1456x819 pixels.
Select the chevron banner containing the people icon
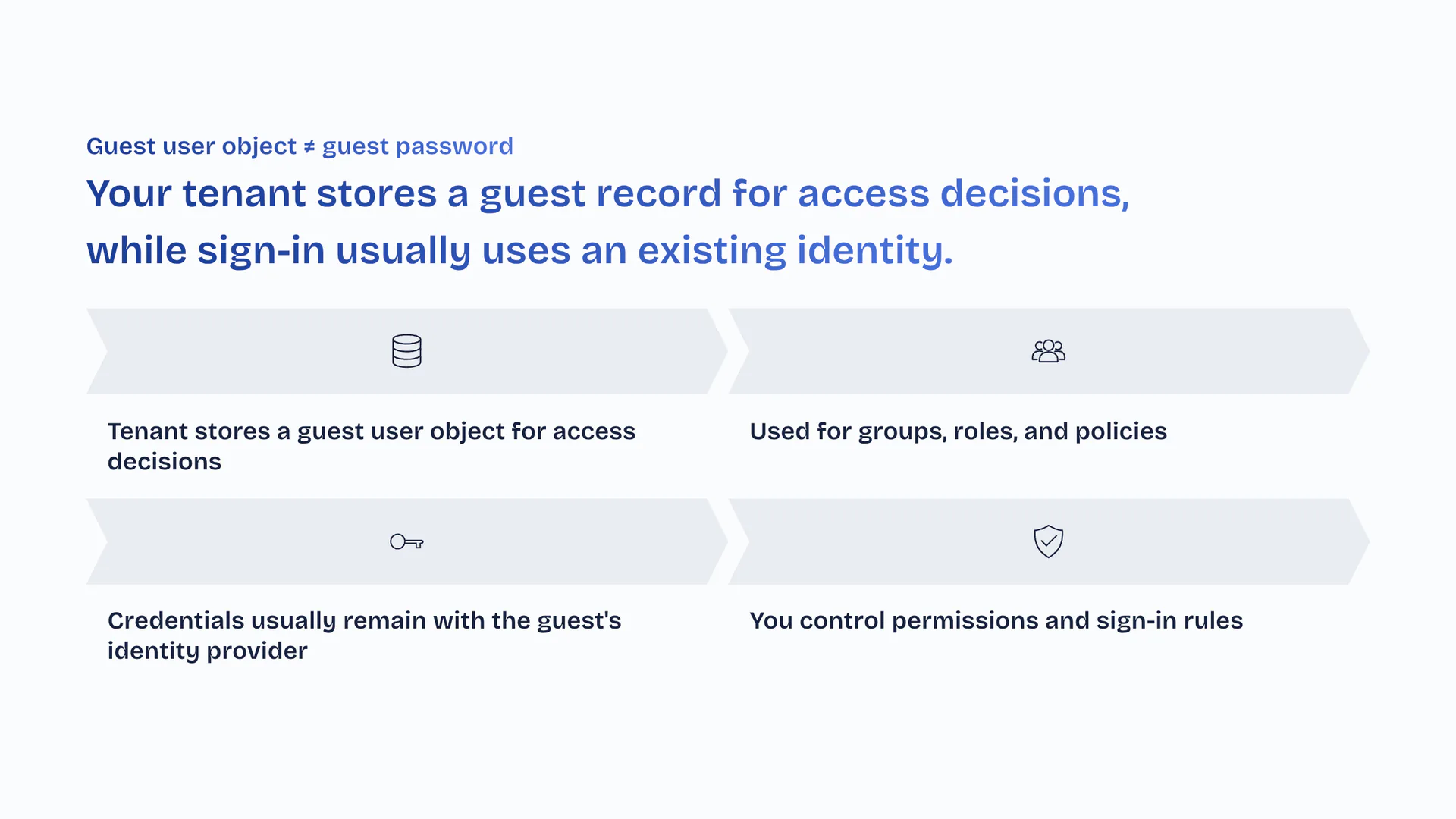872,351
